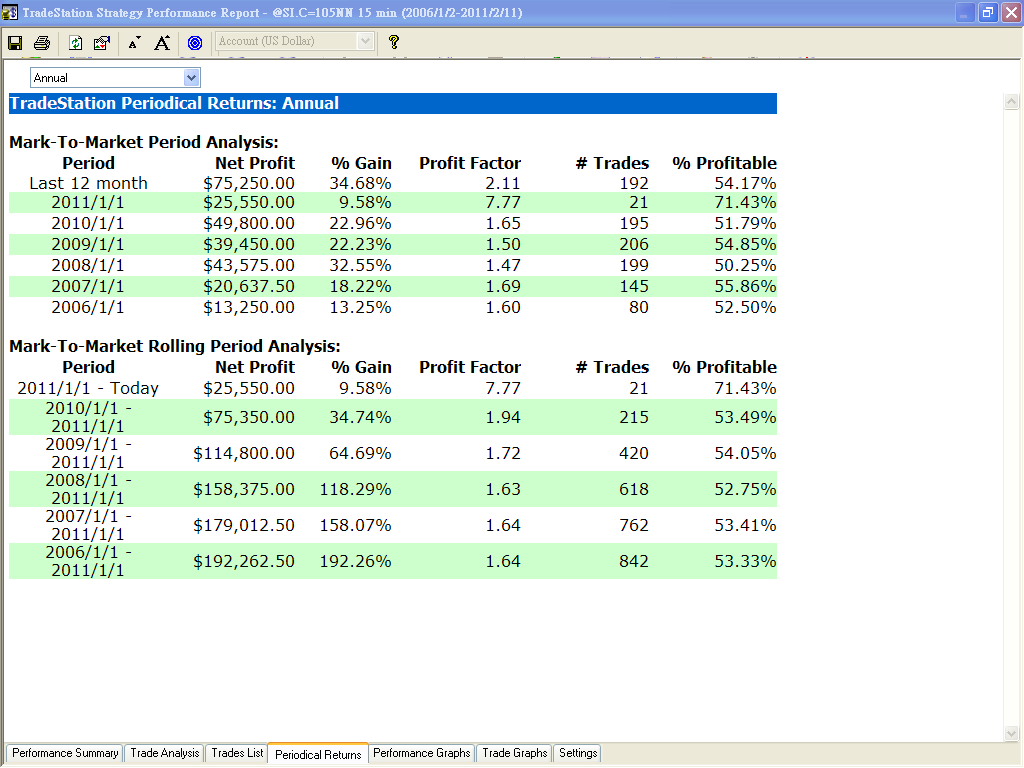Viewport: 1024px width, 768px height.
Task: Click the Print report icon
Action: (42, 43)
